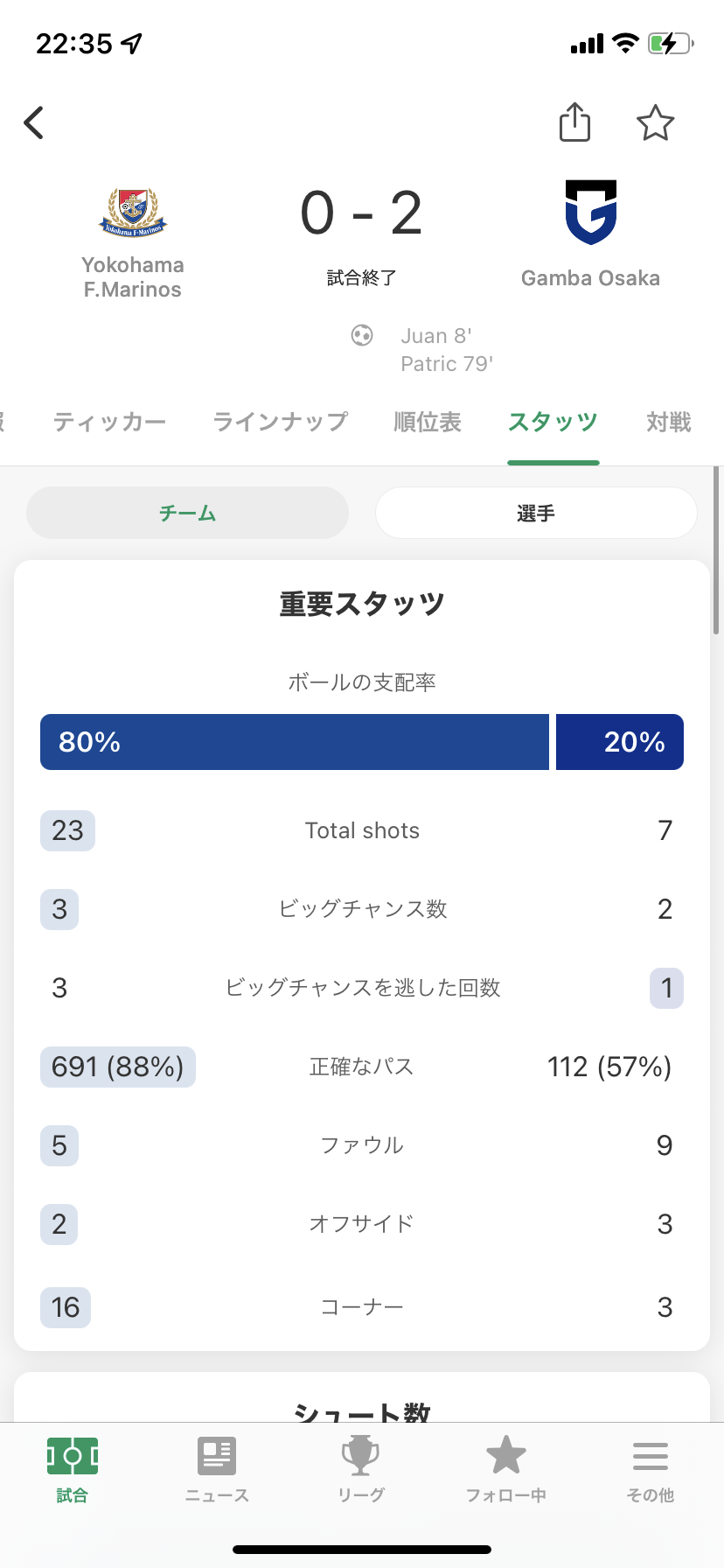
Task: Select the 対戦 tab
Action: coord(669,423)
